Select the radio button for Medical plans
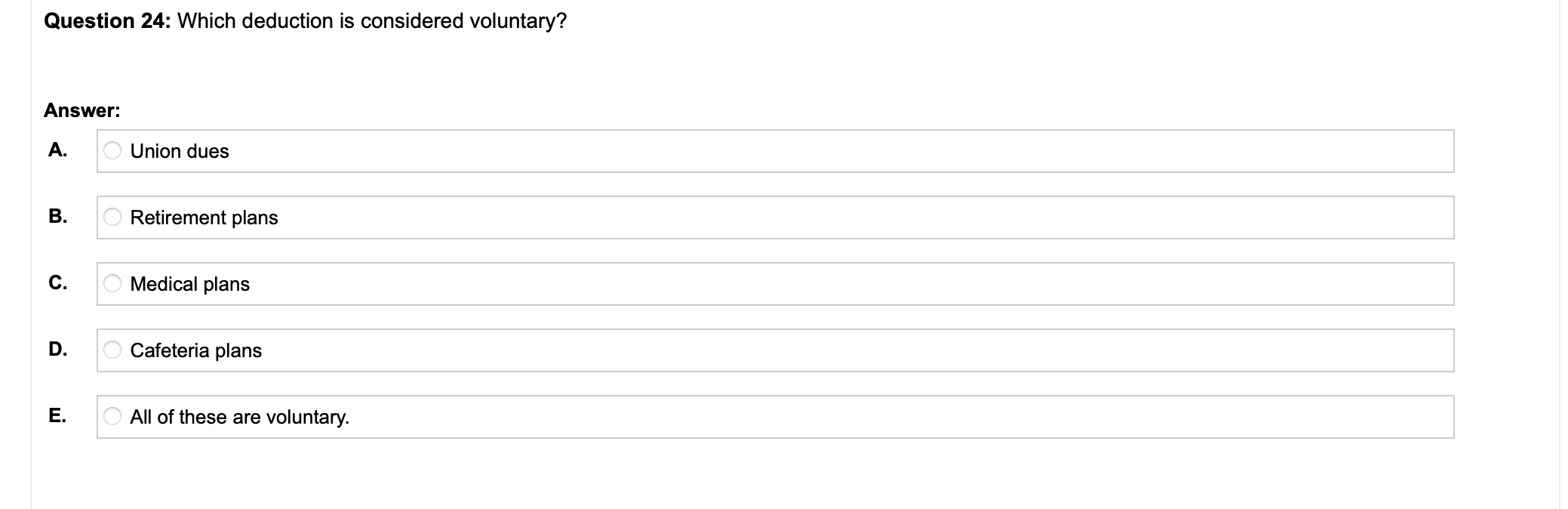 click(112, 284)
